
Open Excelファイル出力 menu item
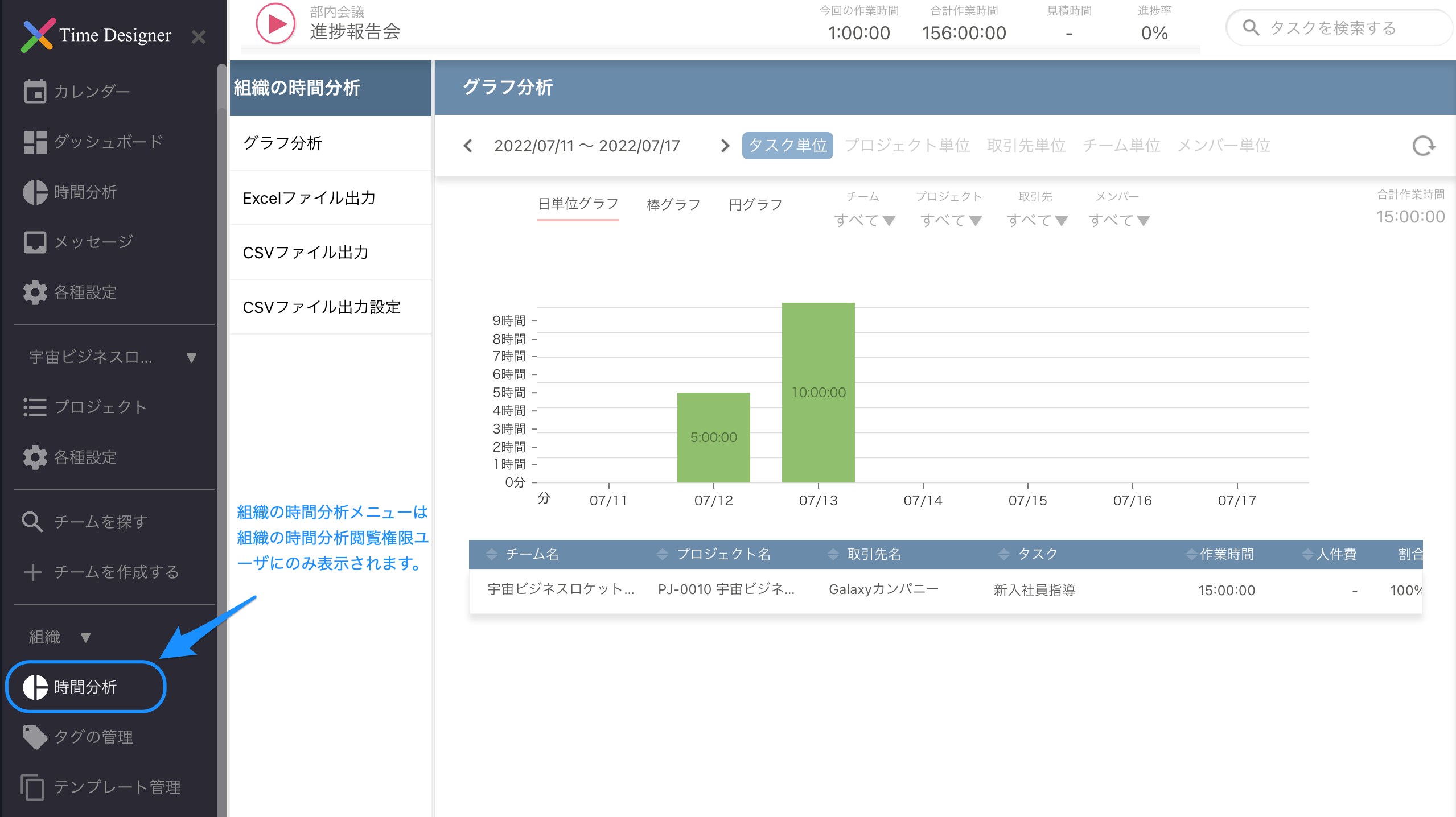(309, 198)
